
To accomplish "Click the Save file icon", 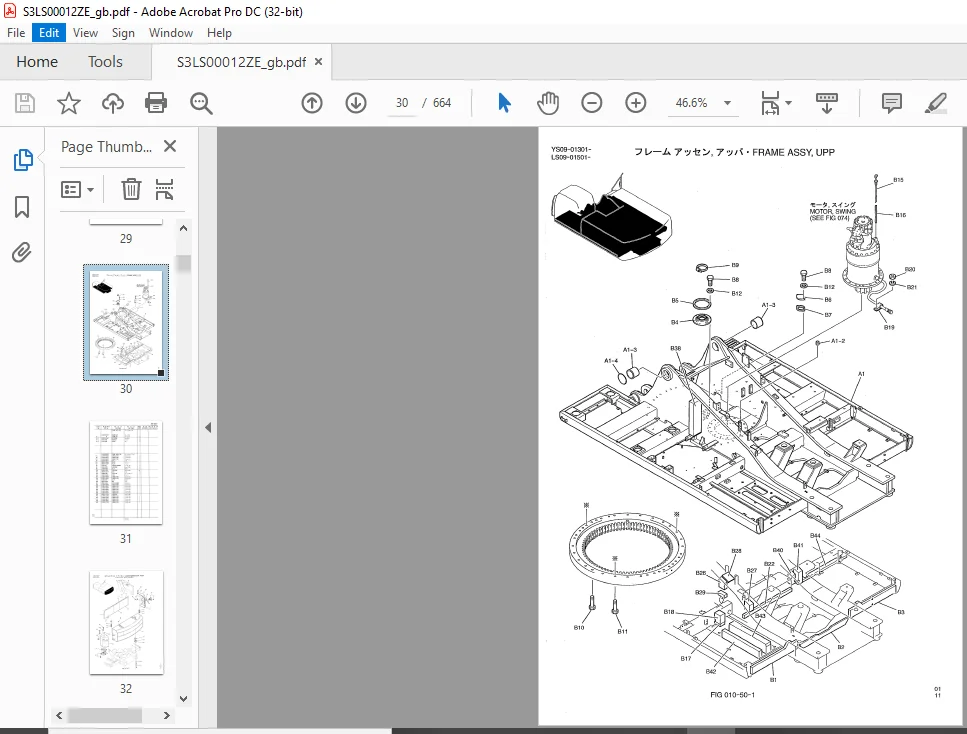I will [25, 103].
